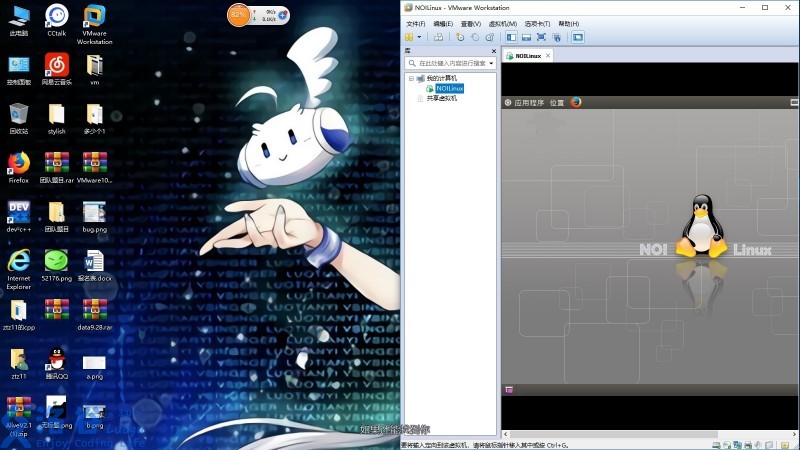This screenshot has width=800, height=450.
Task: Collapse the 我的计算机 tree node
Action: click(411, 79)
